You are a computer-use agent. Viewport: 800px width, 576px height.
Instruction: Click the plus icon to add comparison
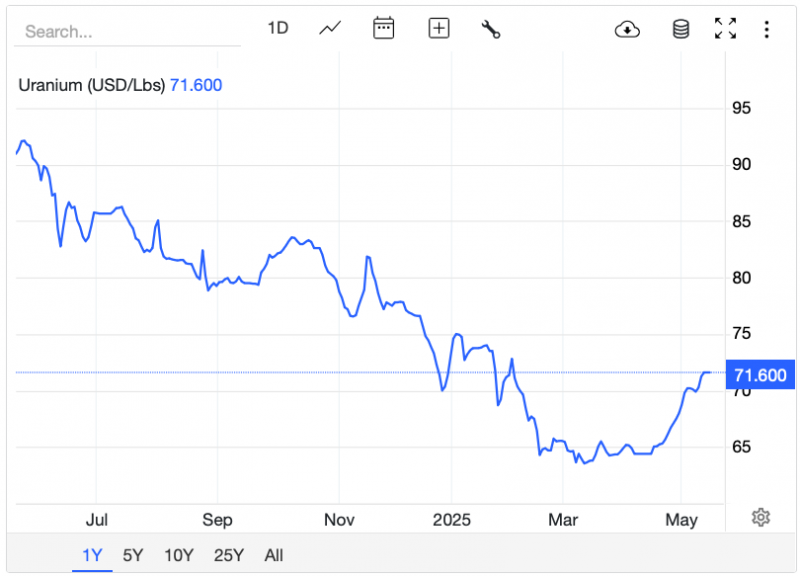[x=438, y=28]
